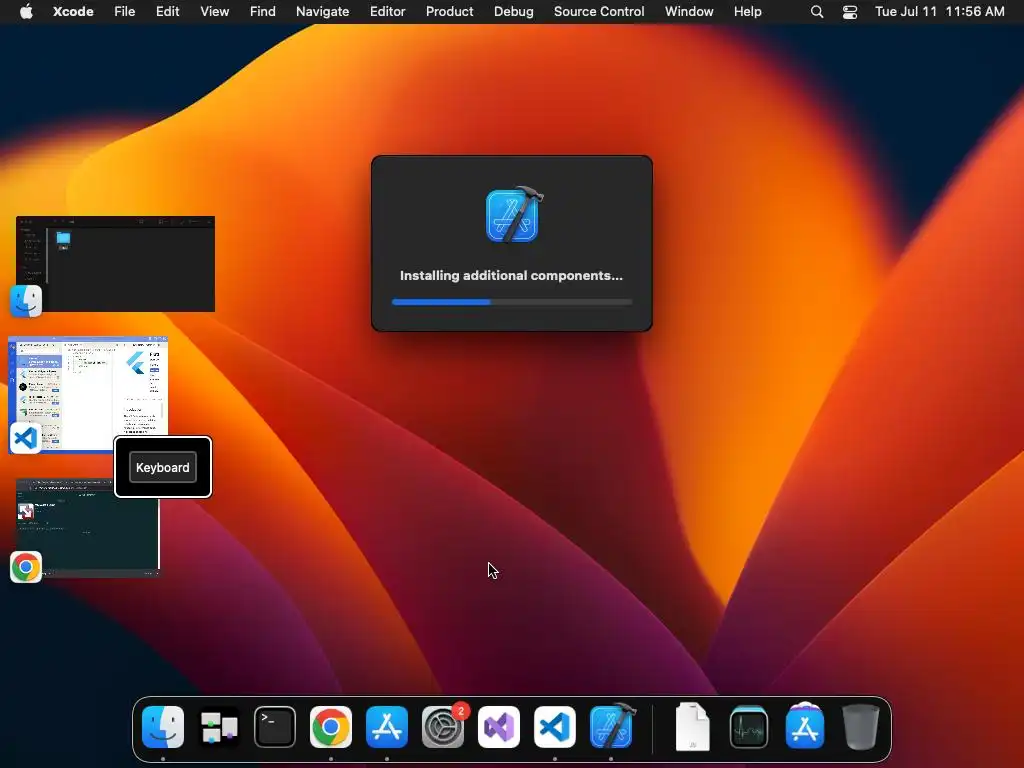Open the Trash from the Dock
This screenshot has height=768, width=1024.
(861, 727)
